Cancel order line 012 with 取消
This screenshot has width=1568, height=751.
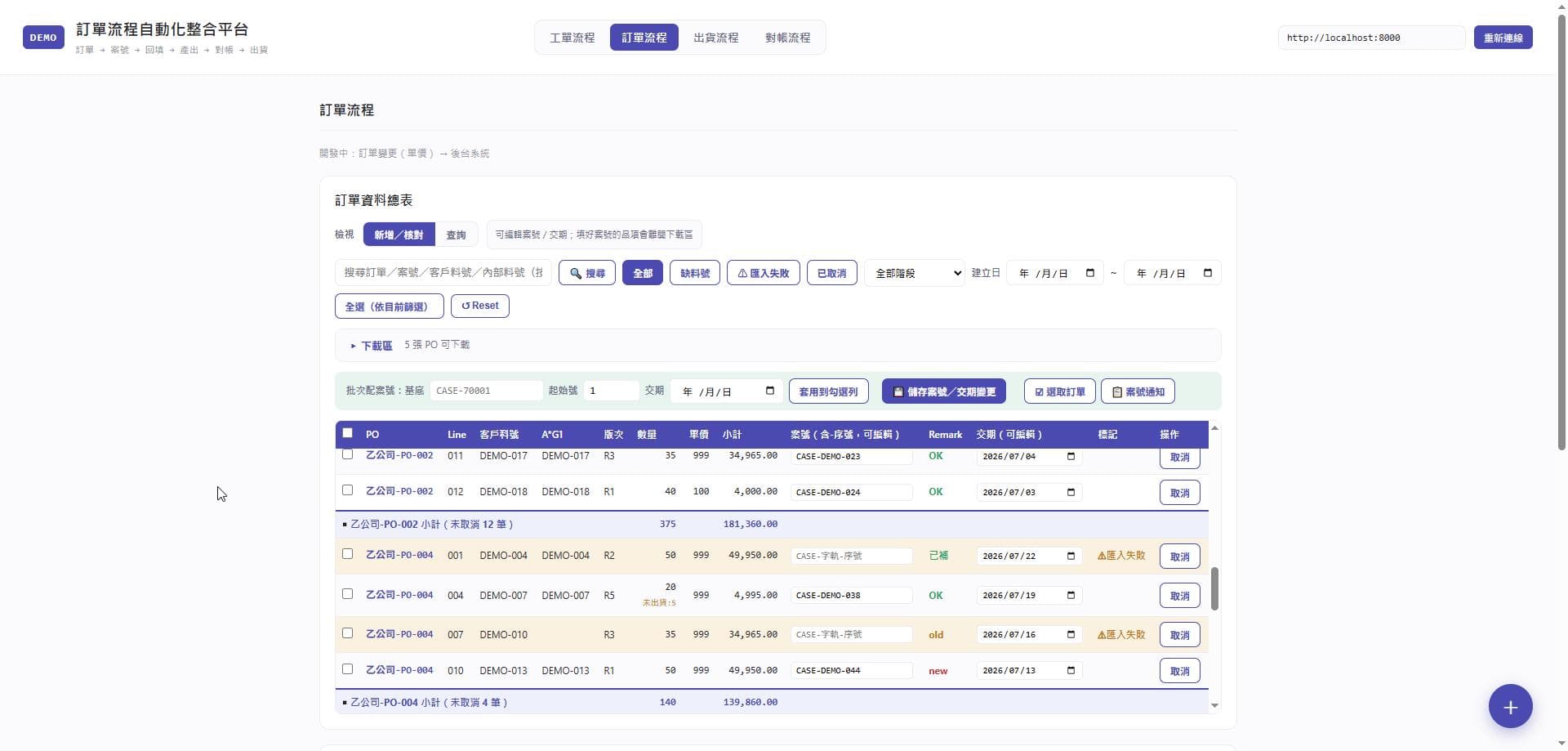[x=1179, y=493]
